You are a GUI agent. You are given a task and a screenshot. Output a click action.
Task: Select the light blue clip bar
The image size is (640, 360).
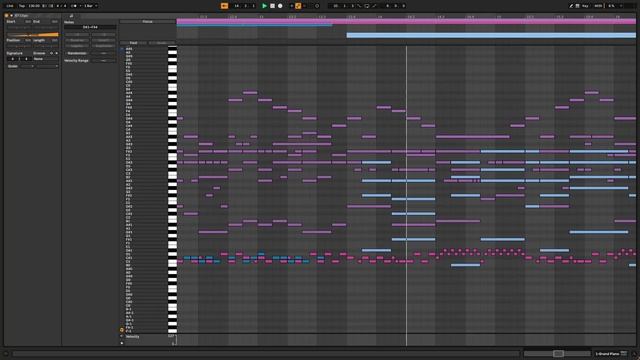point(491,36)
